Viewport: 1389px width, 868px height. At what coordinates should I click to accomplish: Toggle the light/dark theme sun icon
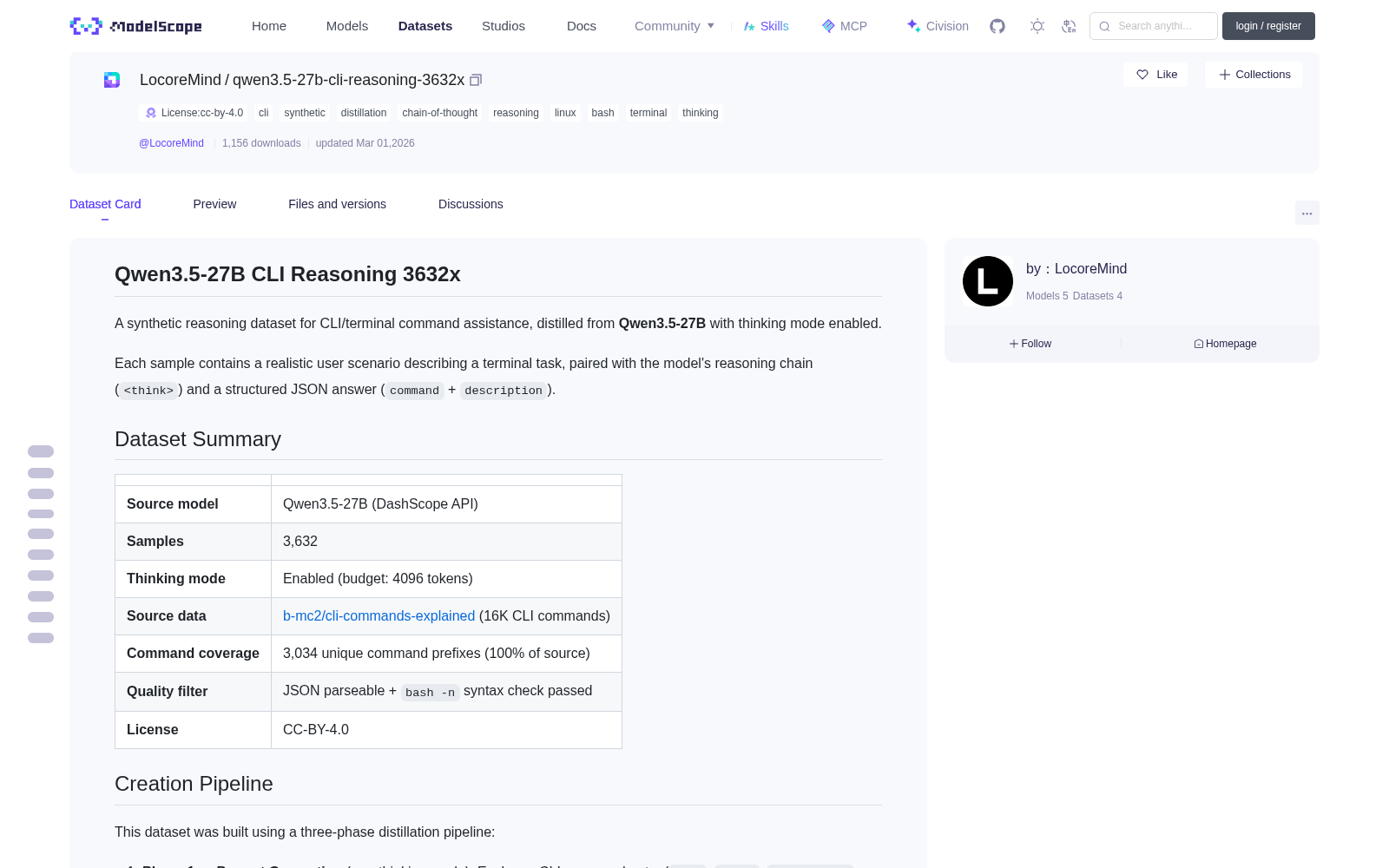coord(1037,26)
